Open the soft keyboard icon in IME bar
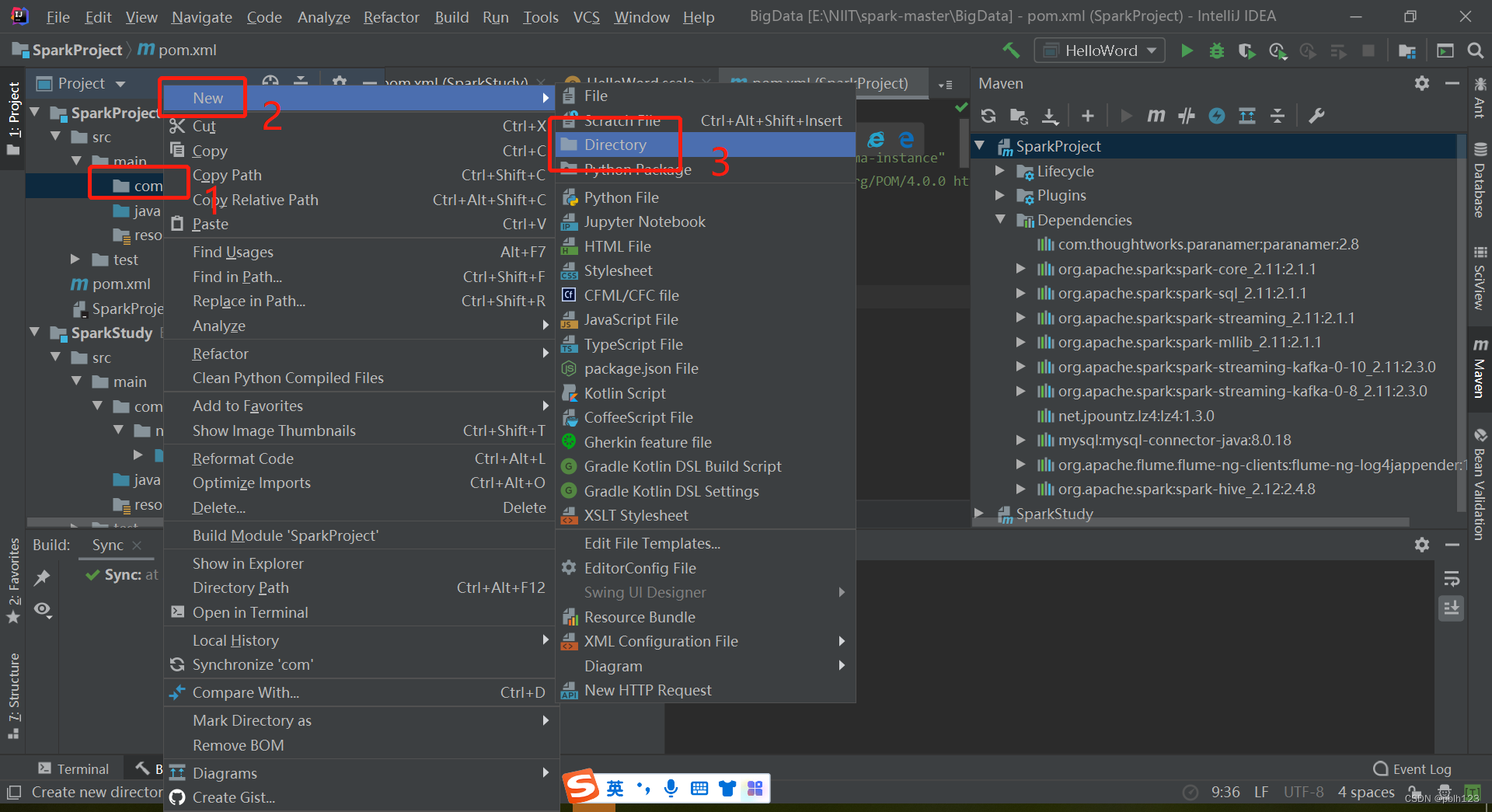Screen dimensions: 1492x812 pos(699,789)
